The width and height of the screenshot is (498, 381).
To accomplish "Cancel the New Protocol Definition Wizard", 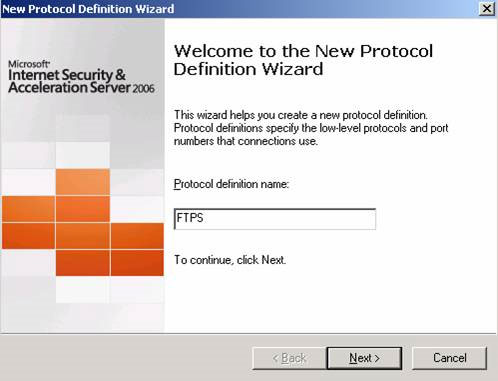I will click(x=449, y=358).
